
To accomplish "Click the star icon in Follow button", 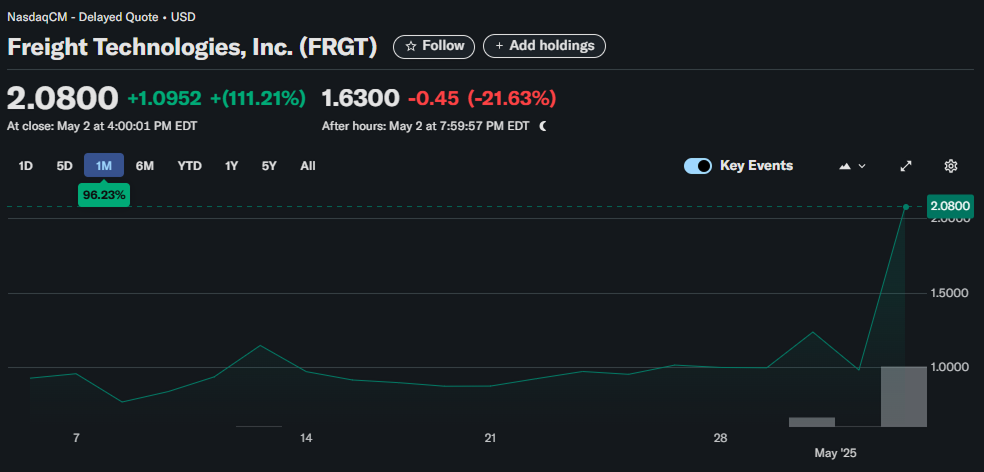I will (410, 46).
